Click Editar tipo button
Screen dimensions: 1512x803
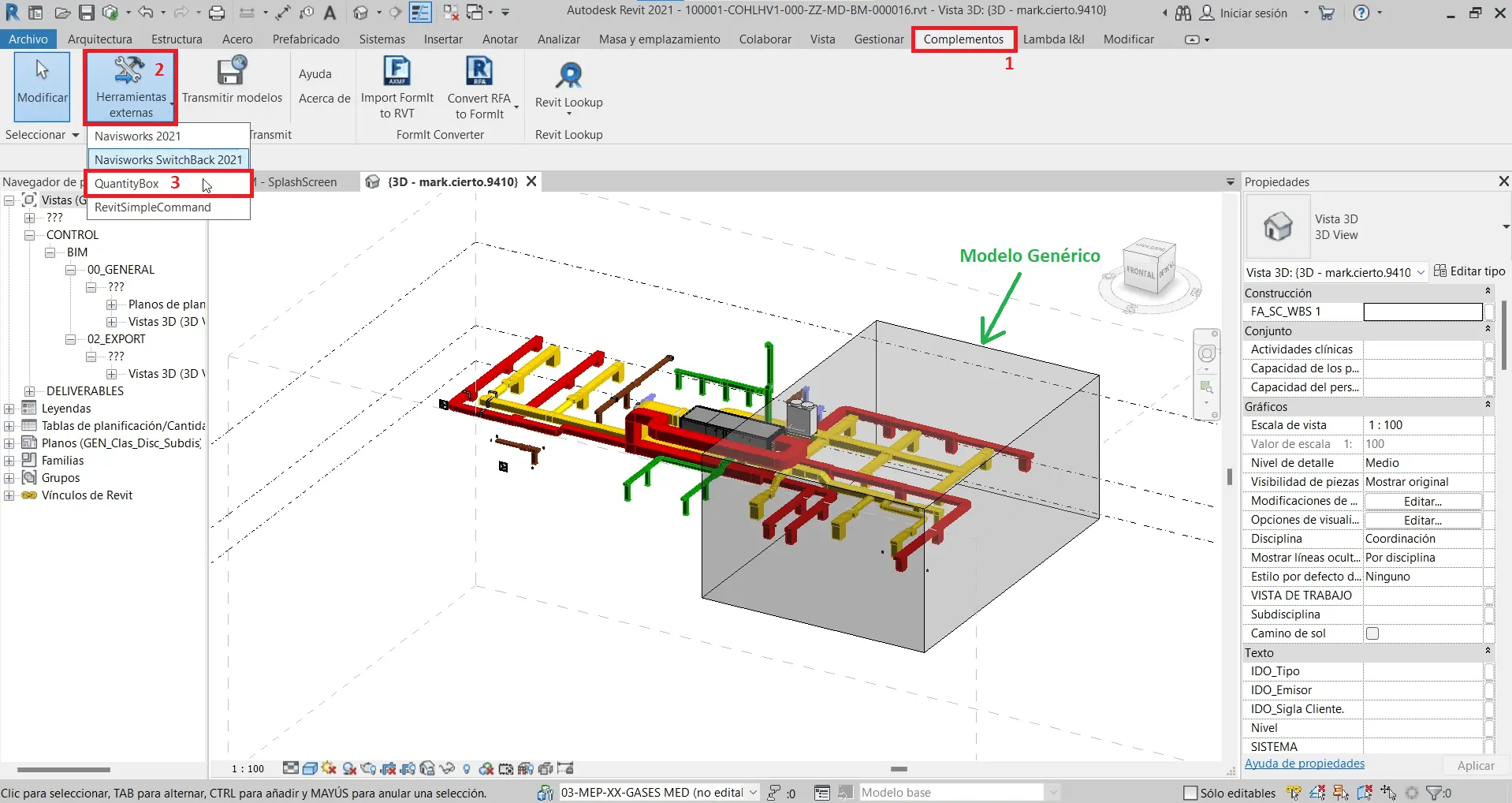click(x=1469, y=271)
